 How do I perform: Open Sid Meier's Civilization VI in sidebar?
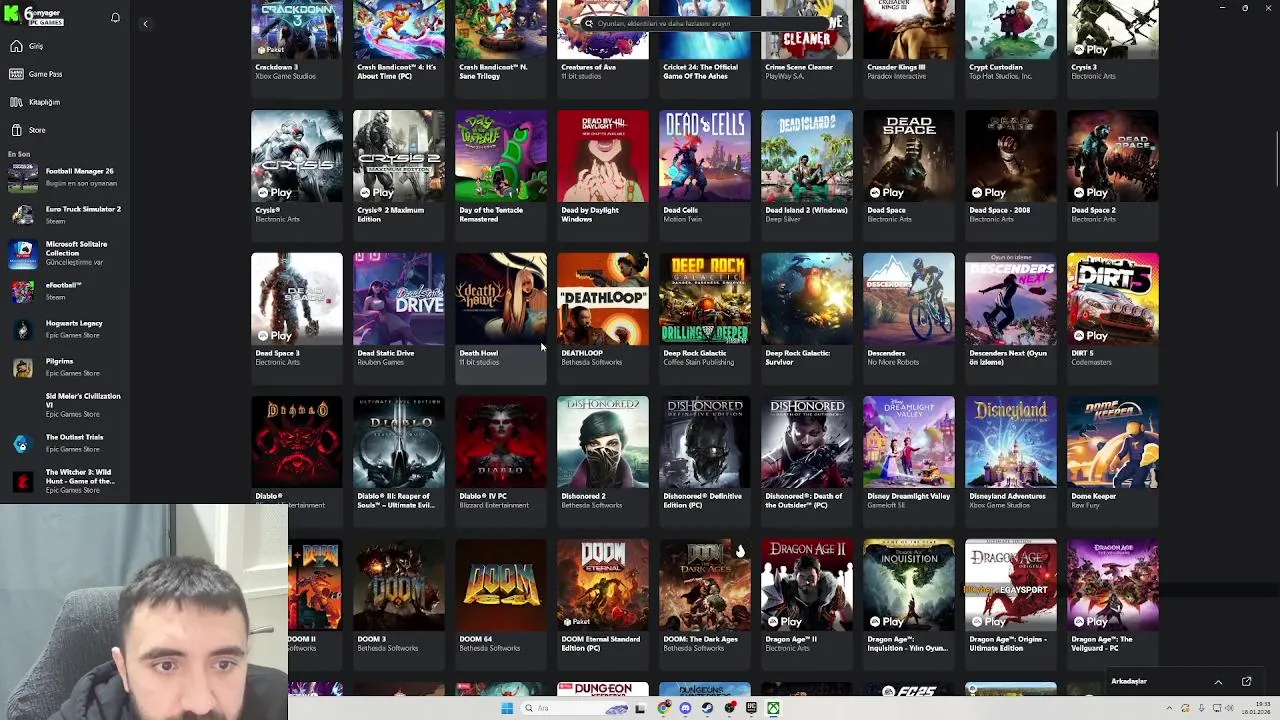64,405
